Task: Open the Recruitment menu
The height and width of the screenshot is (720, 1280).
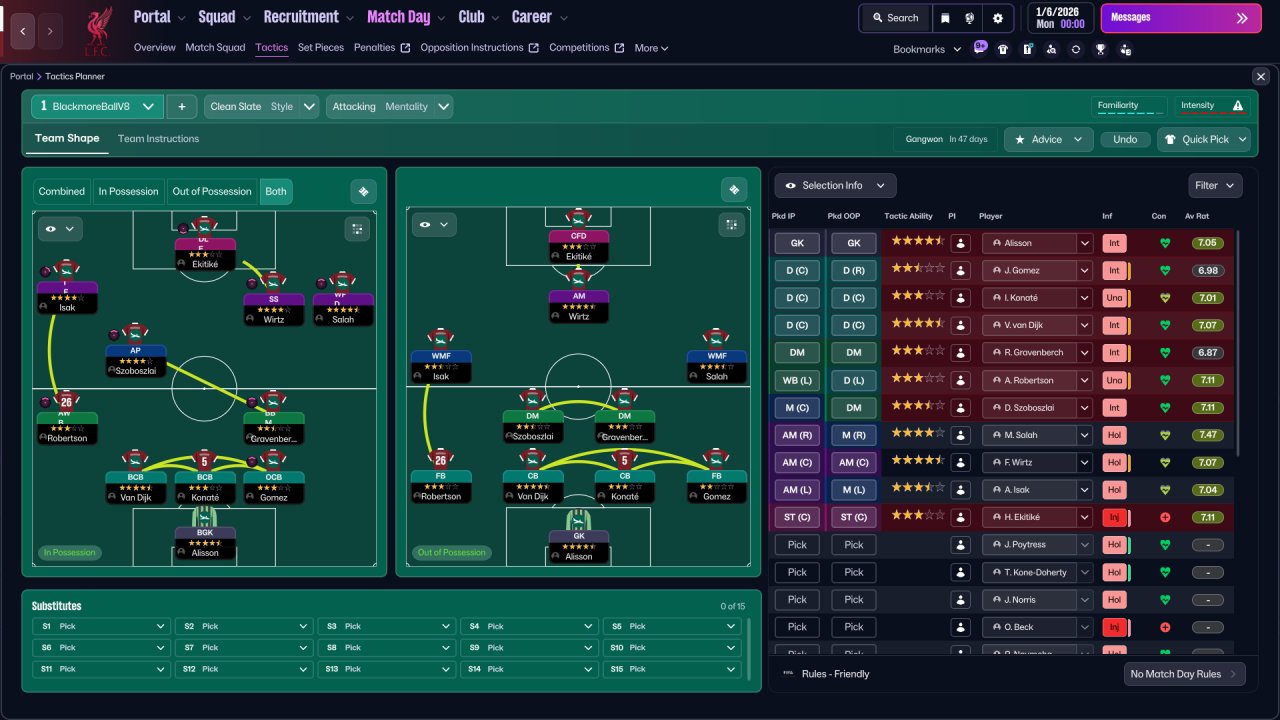Action: pos(309,17)
